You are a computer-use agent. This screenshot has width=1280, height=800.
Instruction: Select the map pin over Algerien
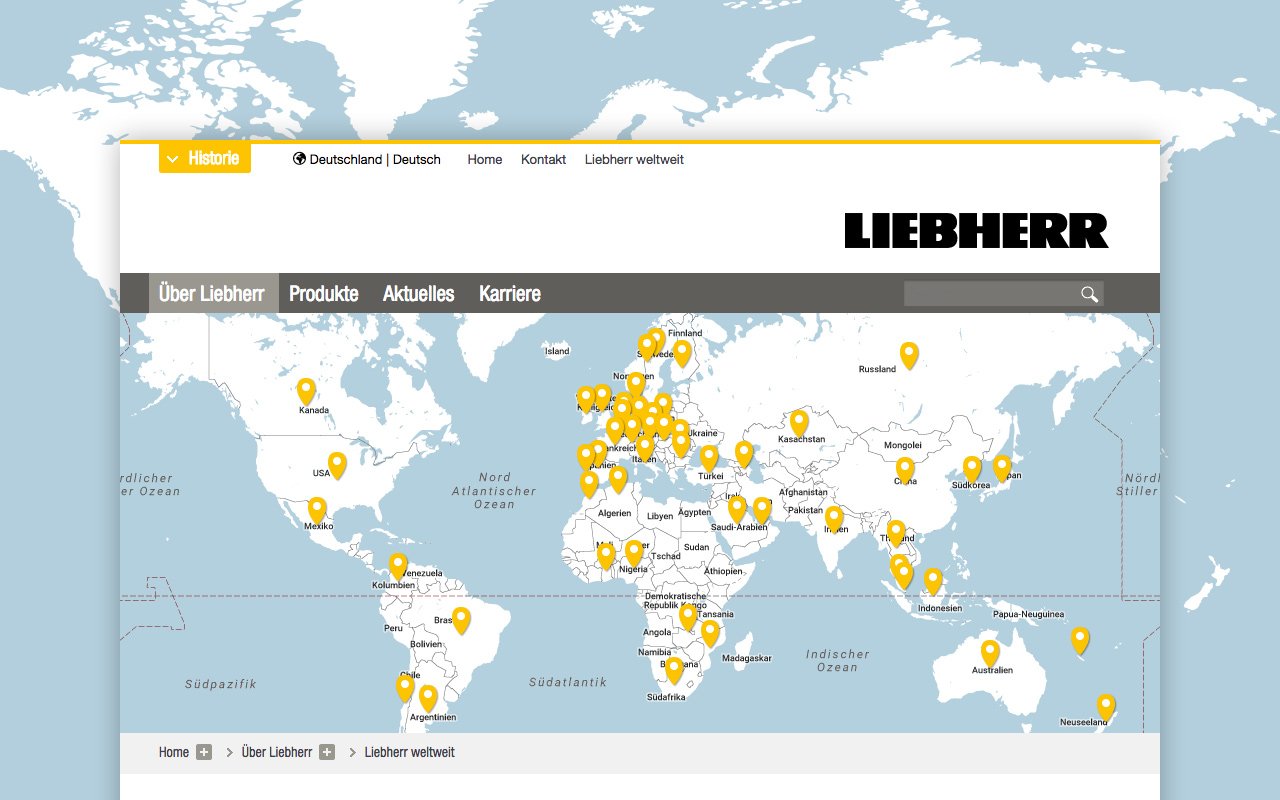(618, 479)
